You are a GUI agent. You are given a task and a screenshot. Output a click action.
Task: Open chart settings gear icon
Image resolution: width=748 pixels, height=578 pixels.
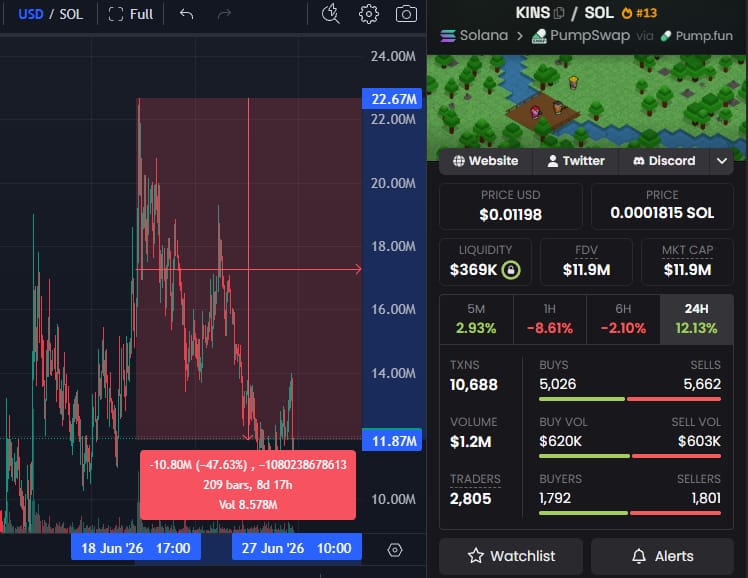pos(369,14)
